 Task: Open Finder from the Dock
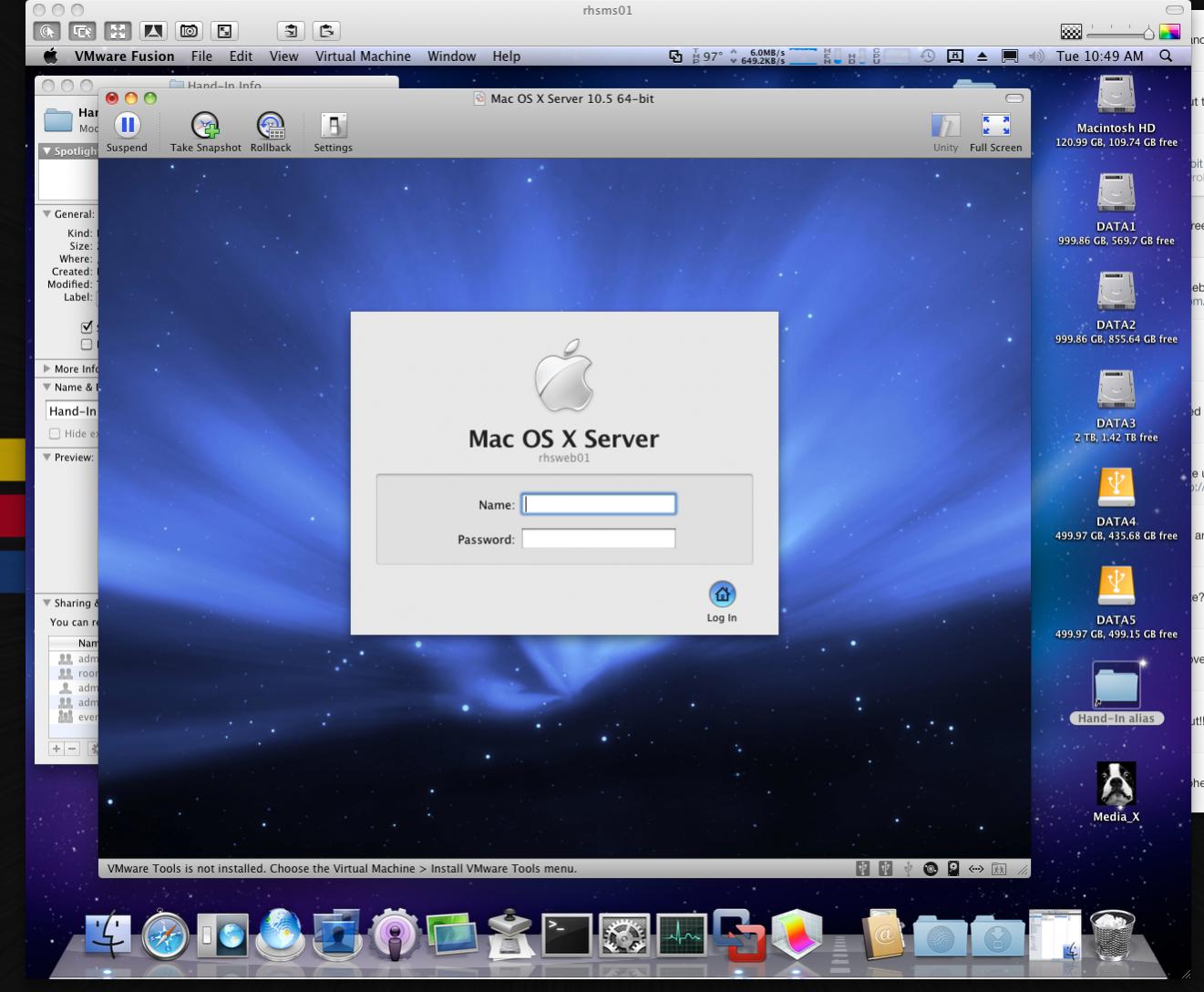pos(108,935)
